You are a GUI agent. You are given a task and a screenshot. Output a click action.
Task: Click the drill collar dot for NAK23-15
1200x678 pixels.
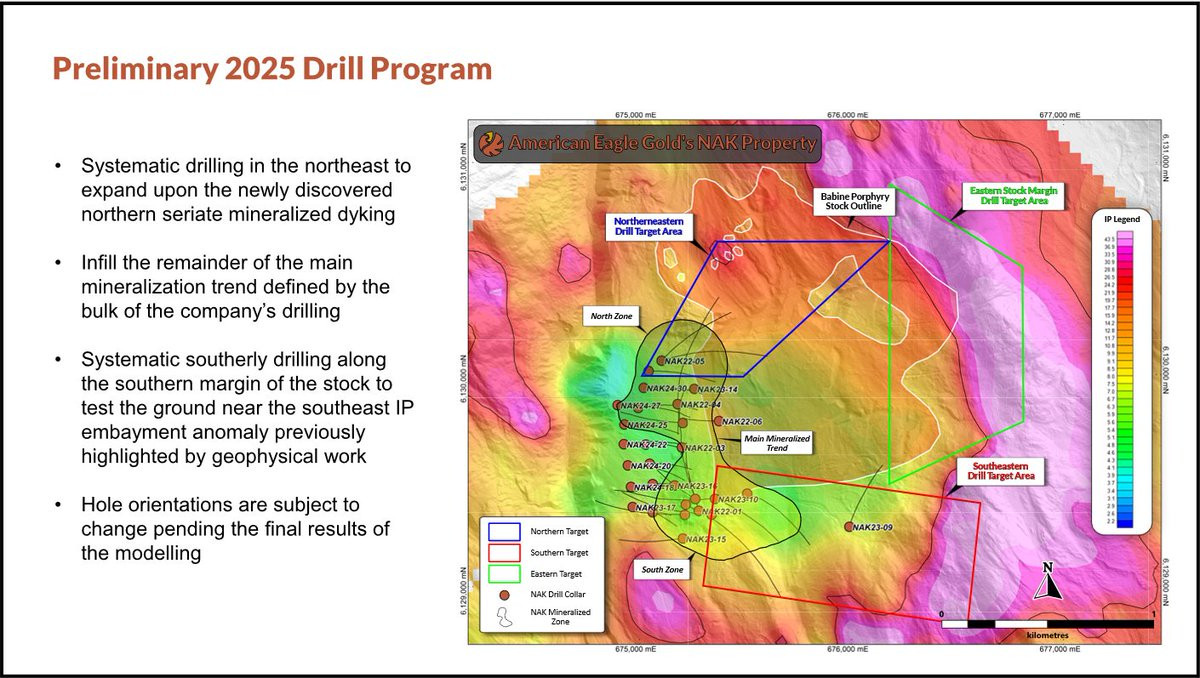[x=683, y=539]
